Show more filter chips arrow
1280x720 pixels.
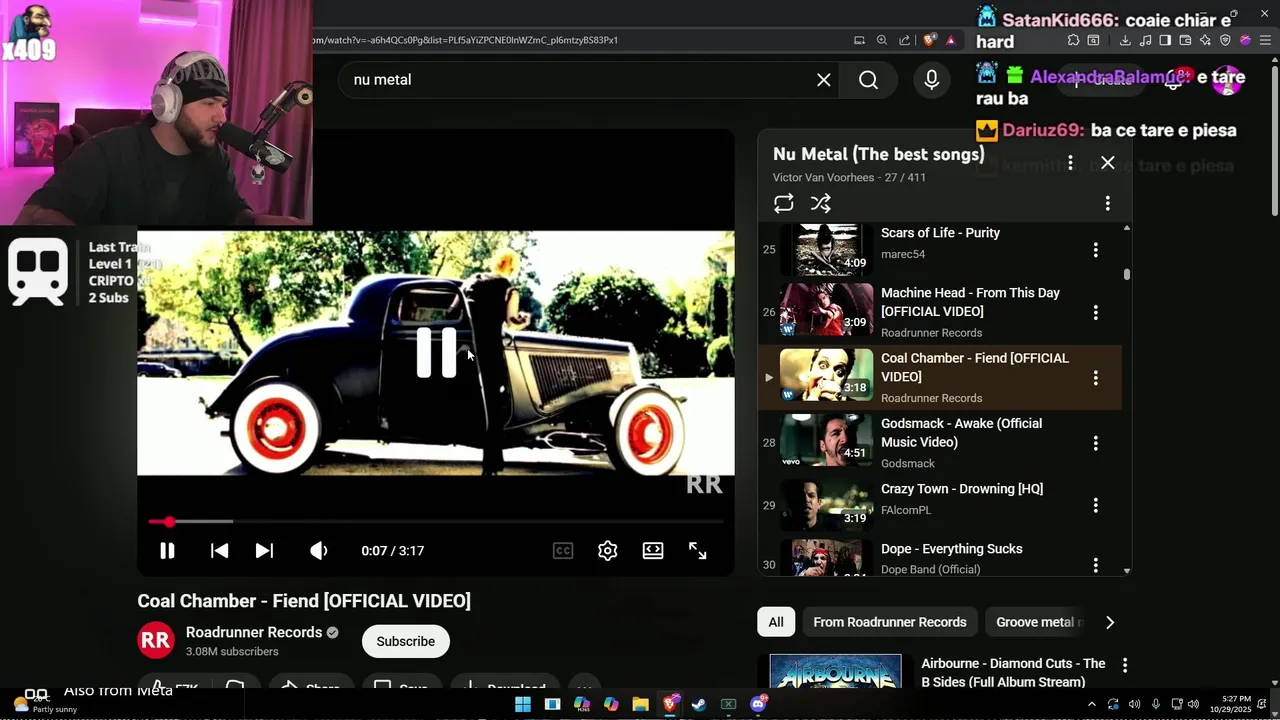pos(1109,622)
